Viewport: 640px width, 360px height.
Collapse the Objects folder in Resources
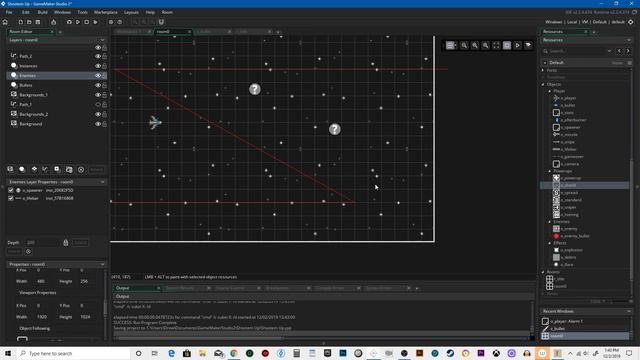[x=543, y=84]
